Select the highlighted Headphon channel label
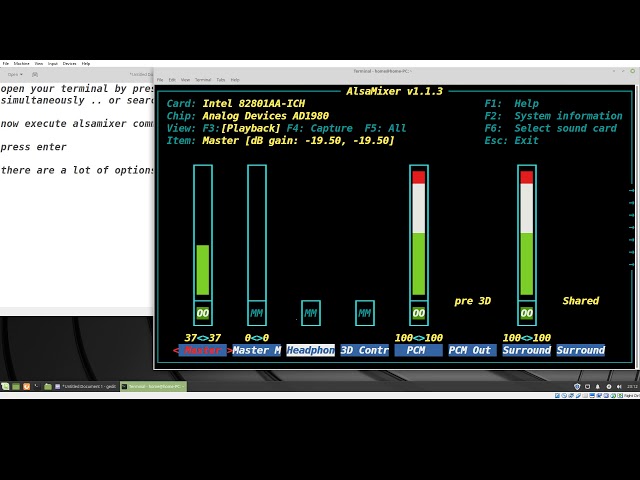This screenshot has width=640, height=480. tap(311, 350)
